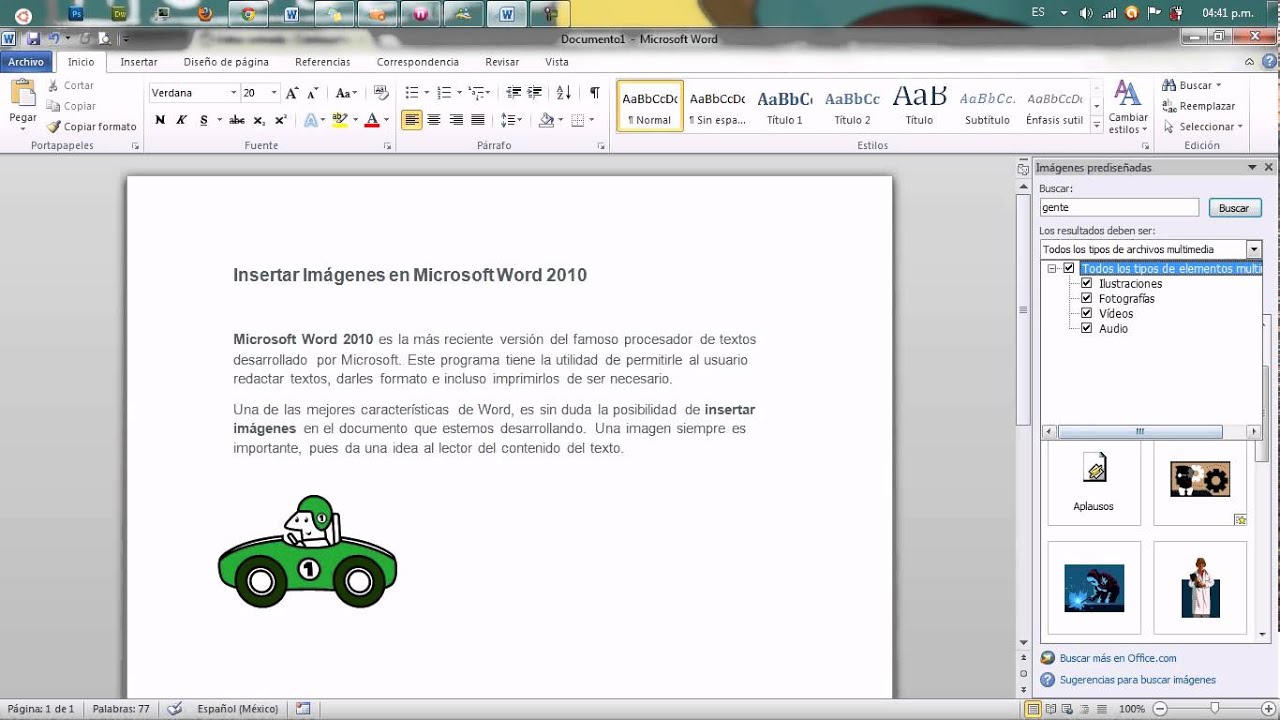1280x720 pixels.
Task: Switch to Diseño de página tab
Action: tap(226, 62)
